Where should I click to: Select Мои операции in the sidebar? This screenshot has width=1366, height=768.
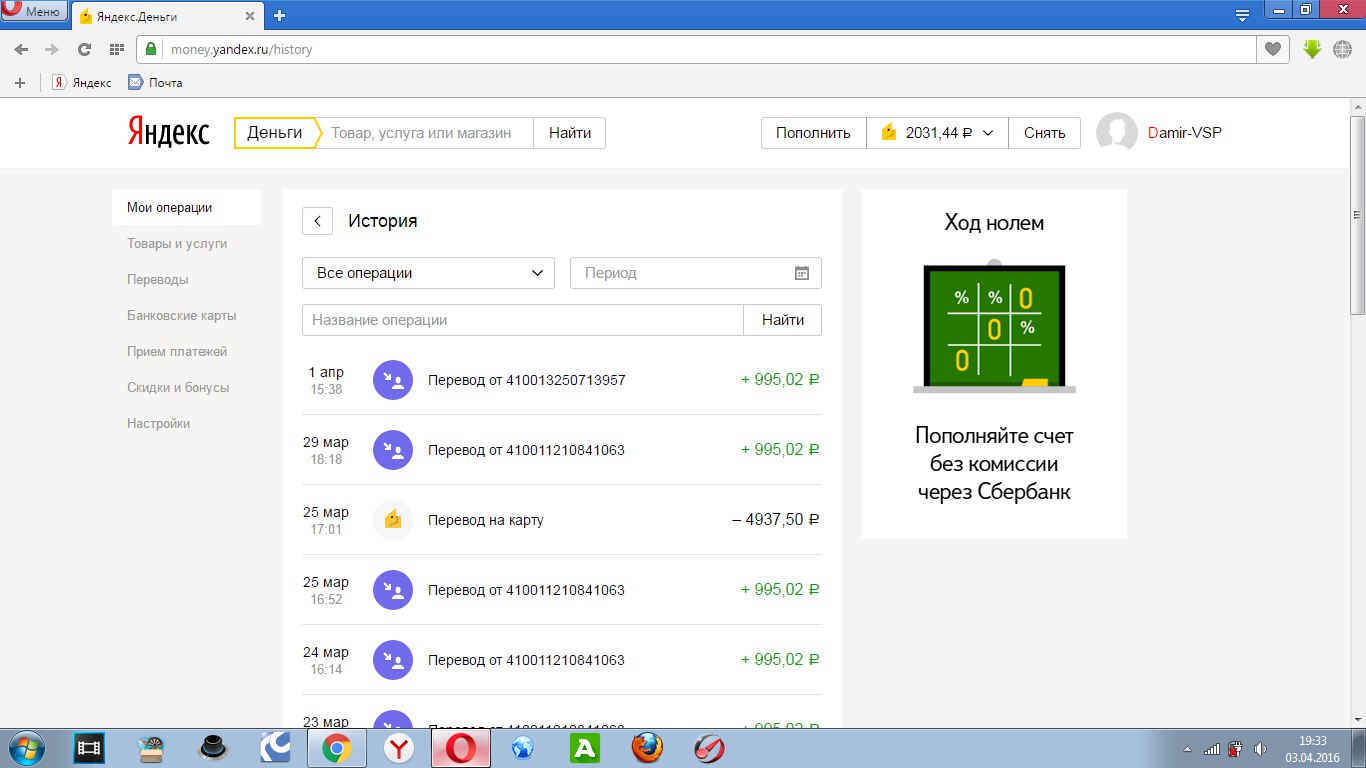187,208
